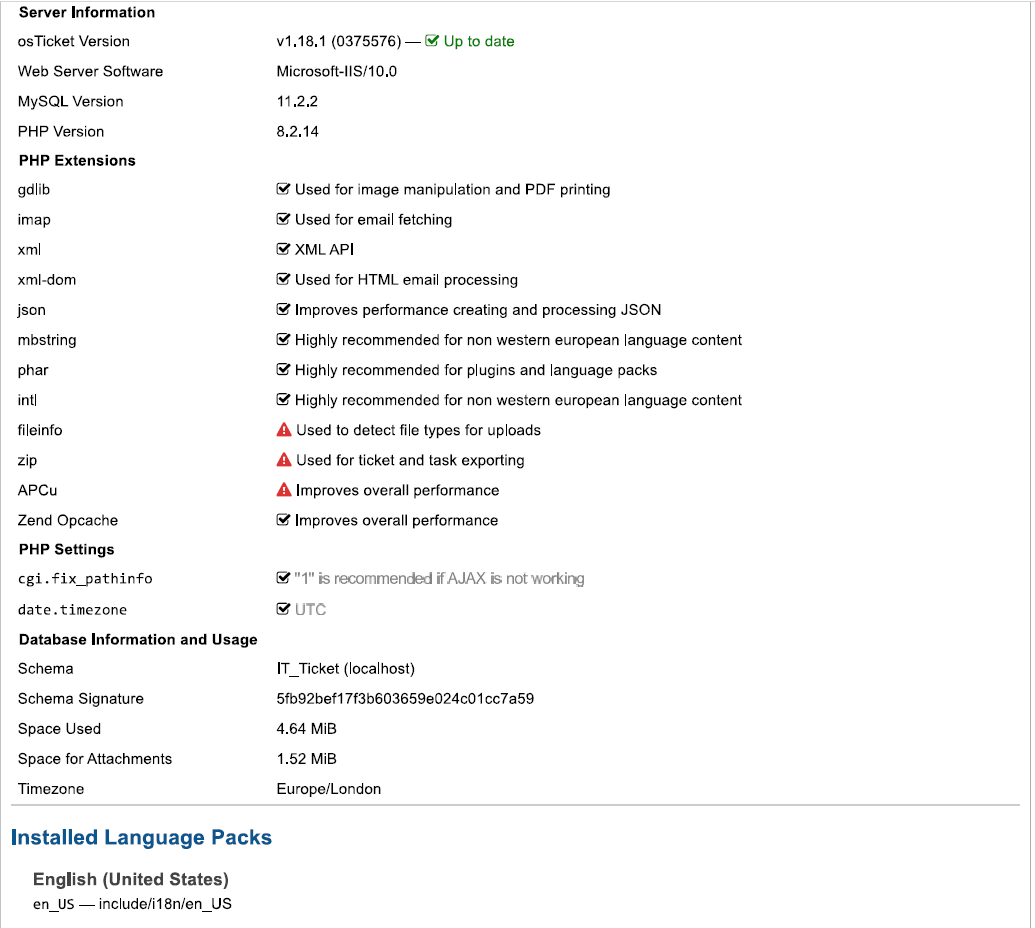Click the PHP Extensions section header
The height and width of the screenshot is (928, 1035).
[77, 160]
